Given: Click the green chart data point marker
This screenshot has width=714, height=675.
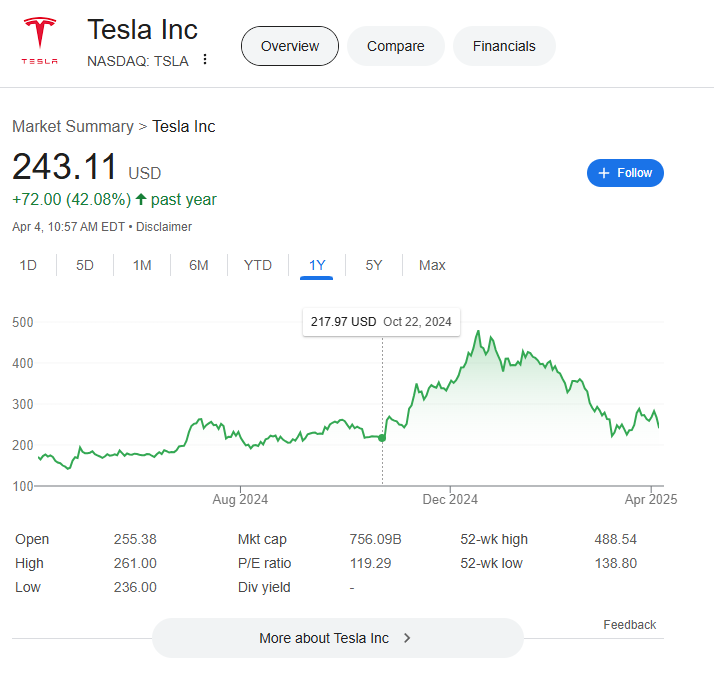Looking at the screenshot, I should [382, 438].
